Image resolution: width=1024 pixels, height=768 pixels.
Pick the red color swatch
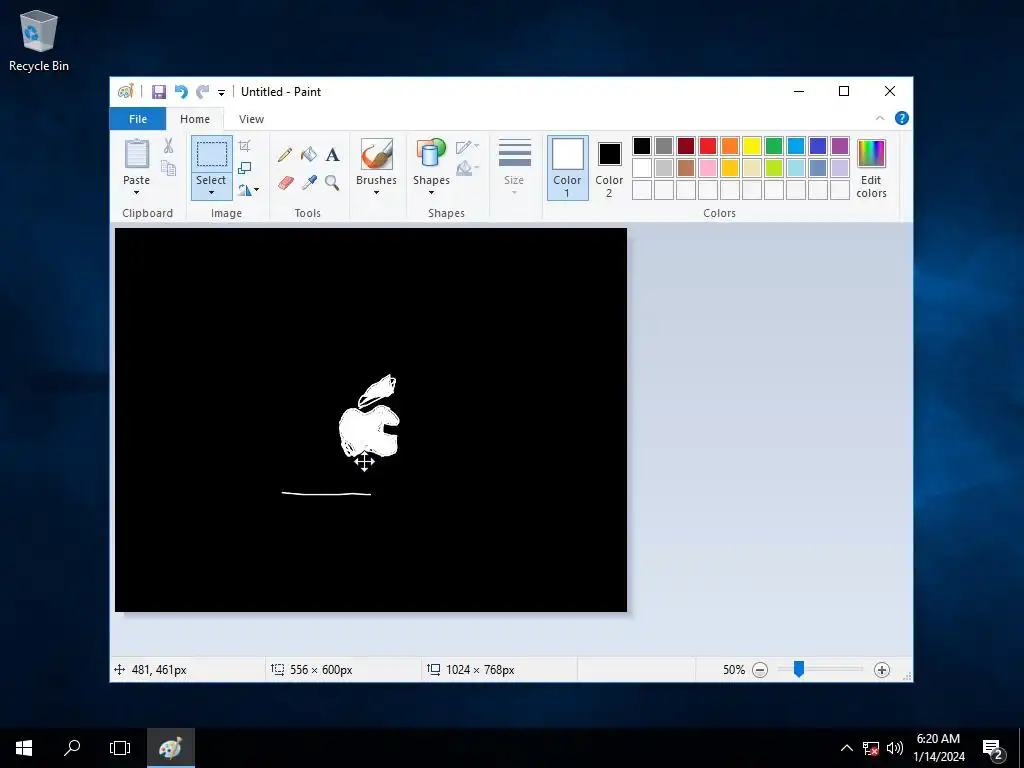click(708, 146)
